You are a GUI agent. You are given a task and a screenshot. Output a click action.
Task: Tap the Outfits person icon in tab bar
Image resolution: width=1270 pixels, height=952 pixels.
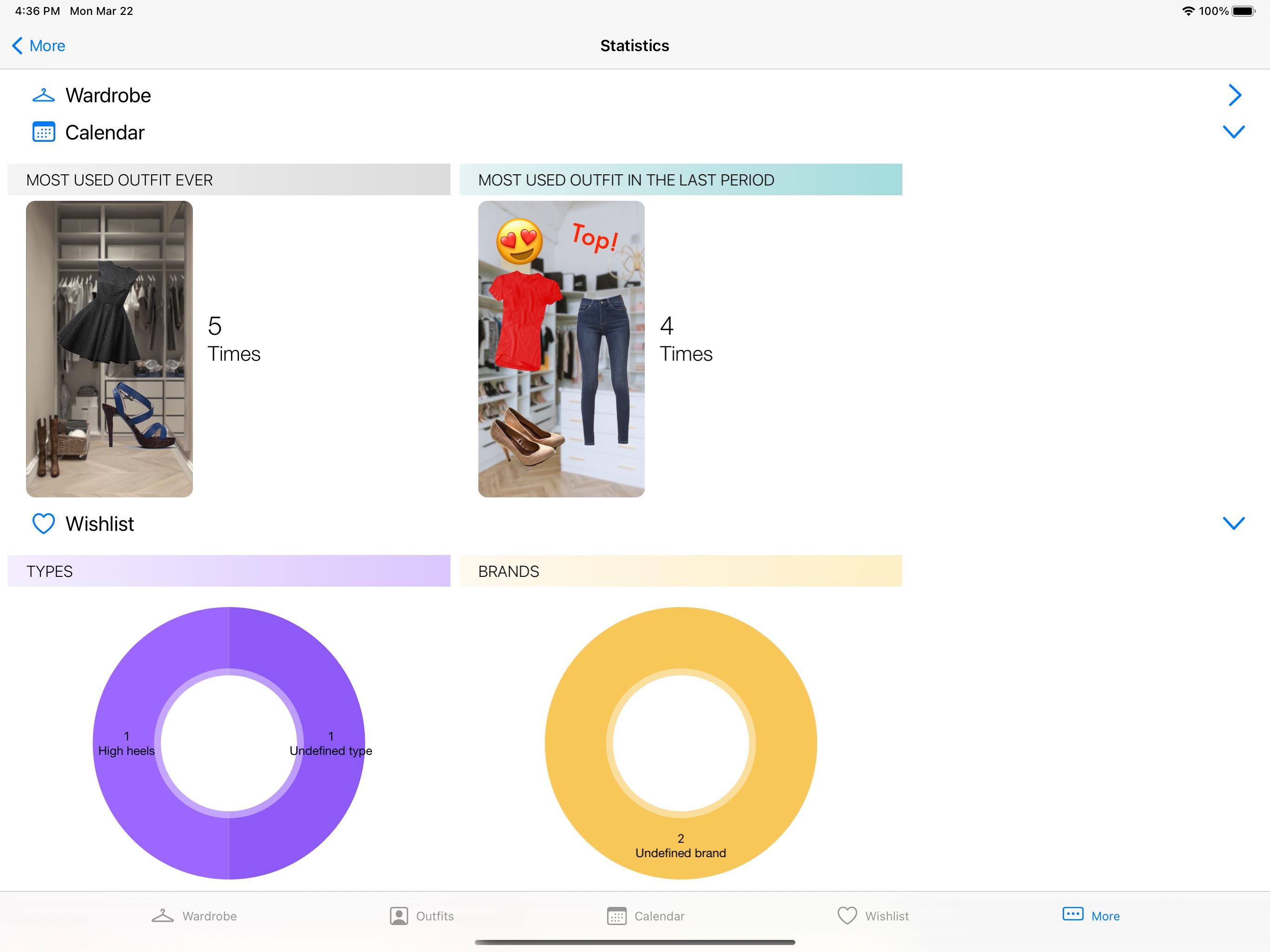(399, 916)
